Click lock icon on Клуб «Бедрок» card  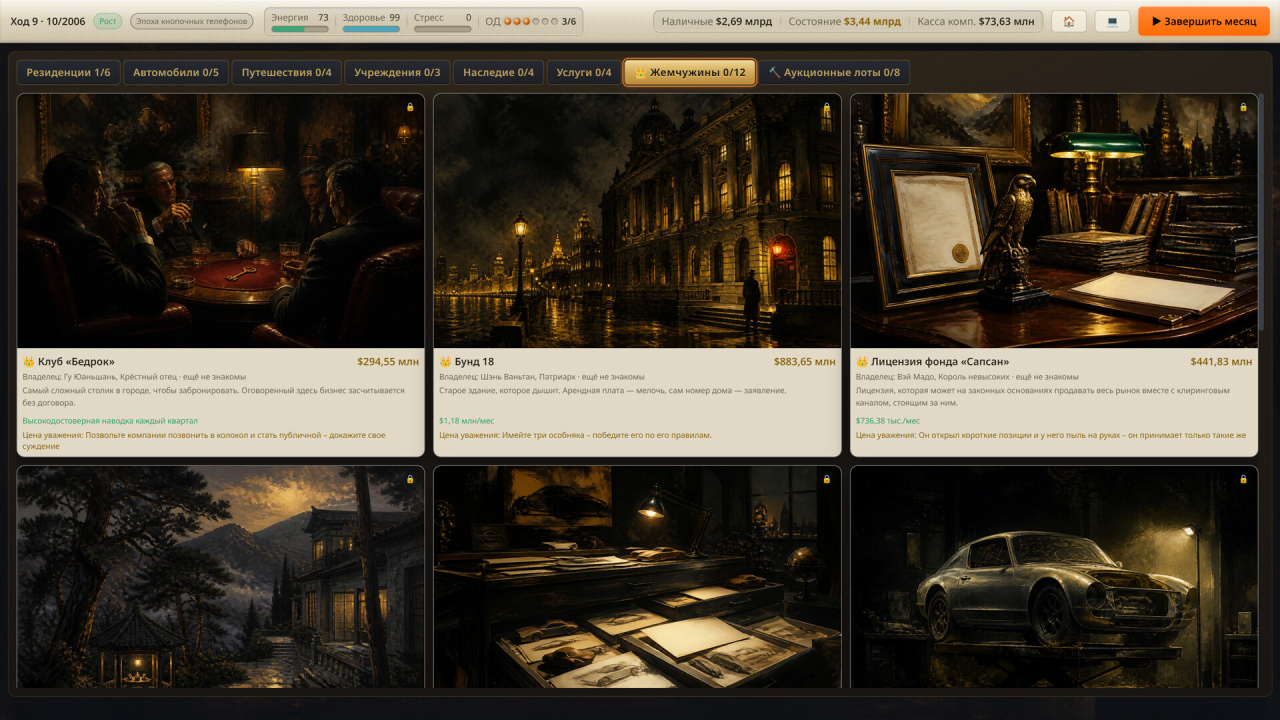[x=410, y=107]
